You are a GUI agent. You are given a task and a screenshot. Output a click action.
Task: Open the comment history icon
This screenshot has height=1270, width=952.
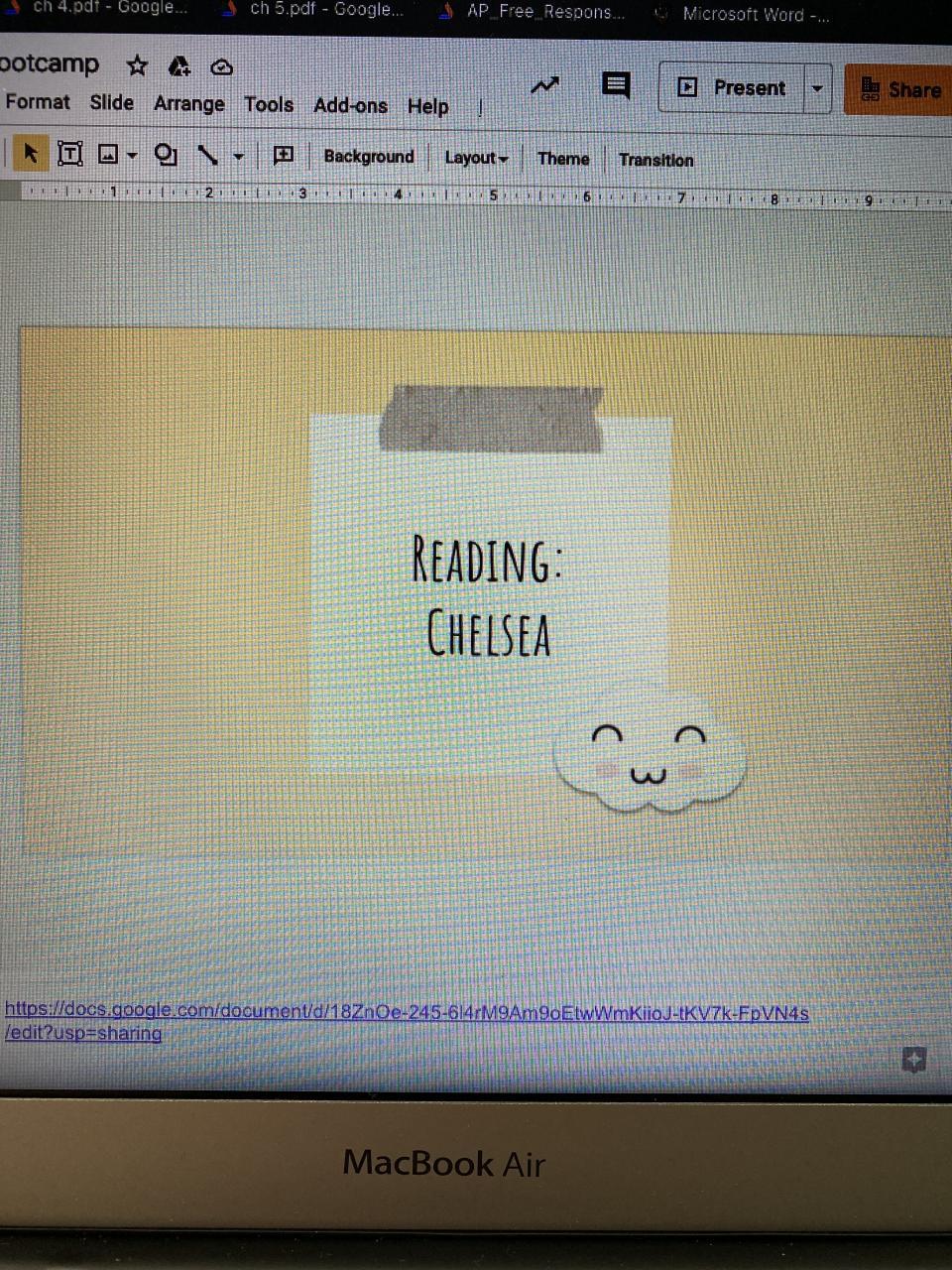[x=616, y=86]
